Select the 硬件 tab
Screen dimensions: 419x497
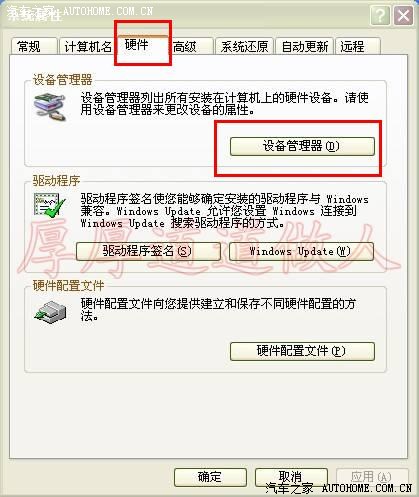[x=143, y=44]
